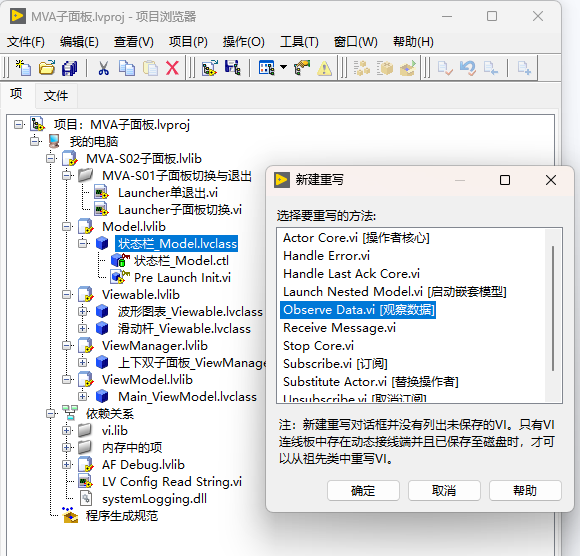Switch to the 项 tab

[16, 94]
